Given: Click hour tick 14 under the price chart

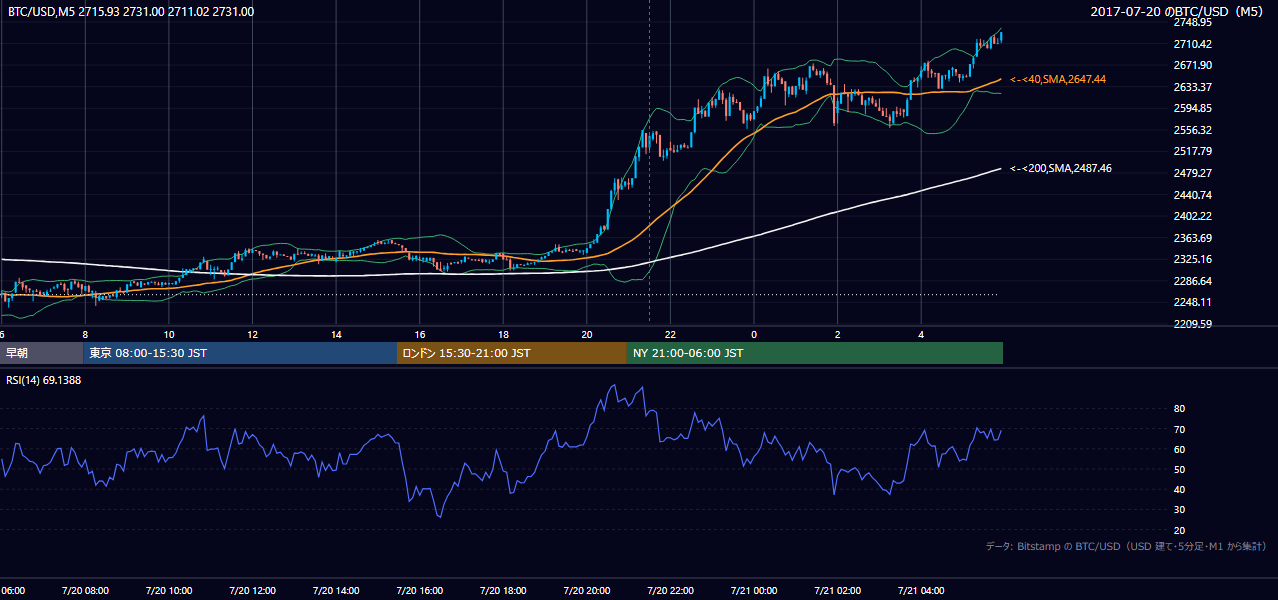Looking at the screenshot, I should point(336,335).
